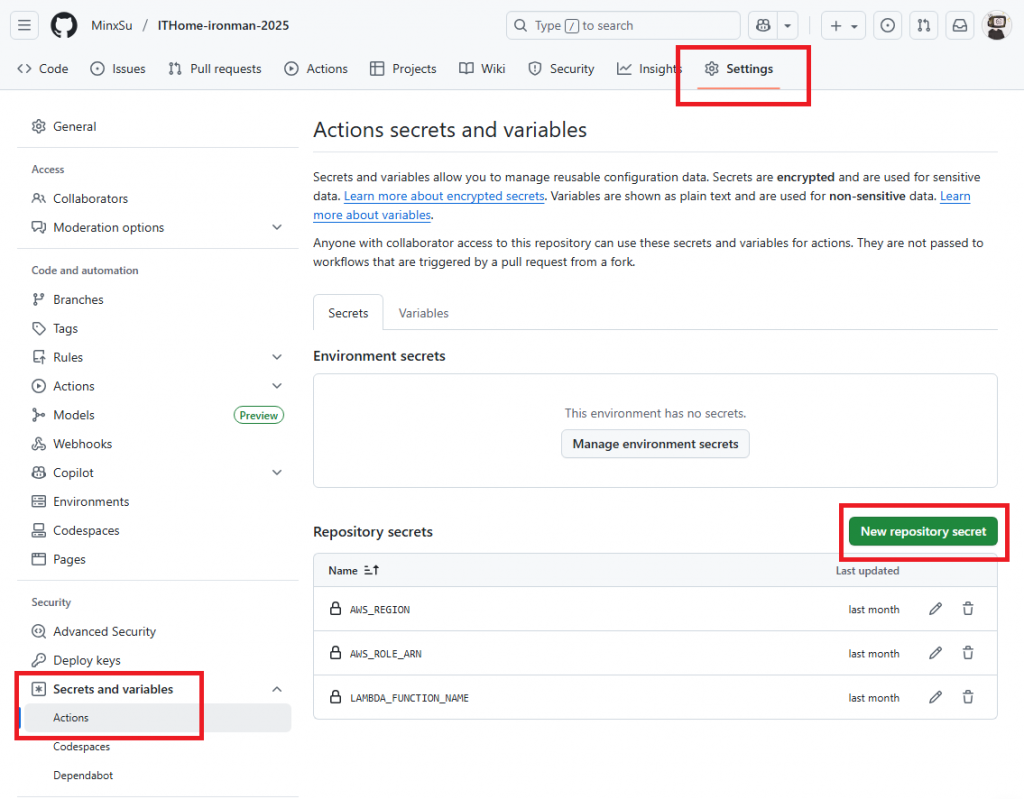The width and height of the screenshot is (1024, 799).
Task: Delete the LAMBDA_FUNCTION_NAME secret trash icon
Action: coord(968,697)
